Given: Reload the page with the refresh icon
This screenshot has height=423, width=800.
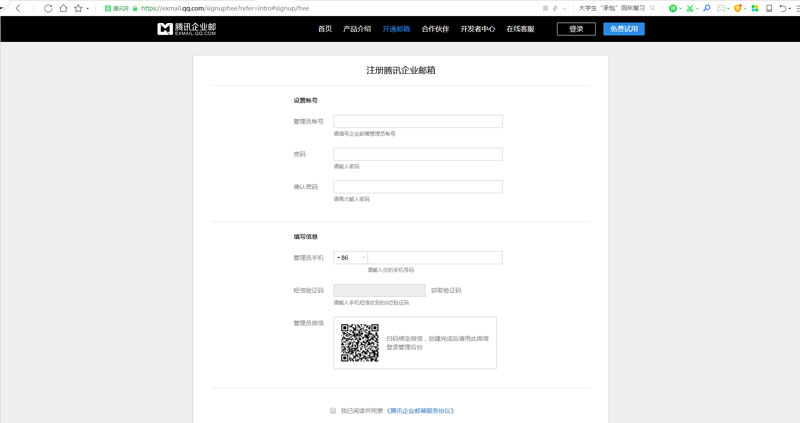Looking at the screenshot, I should pos(48,8).
